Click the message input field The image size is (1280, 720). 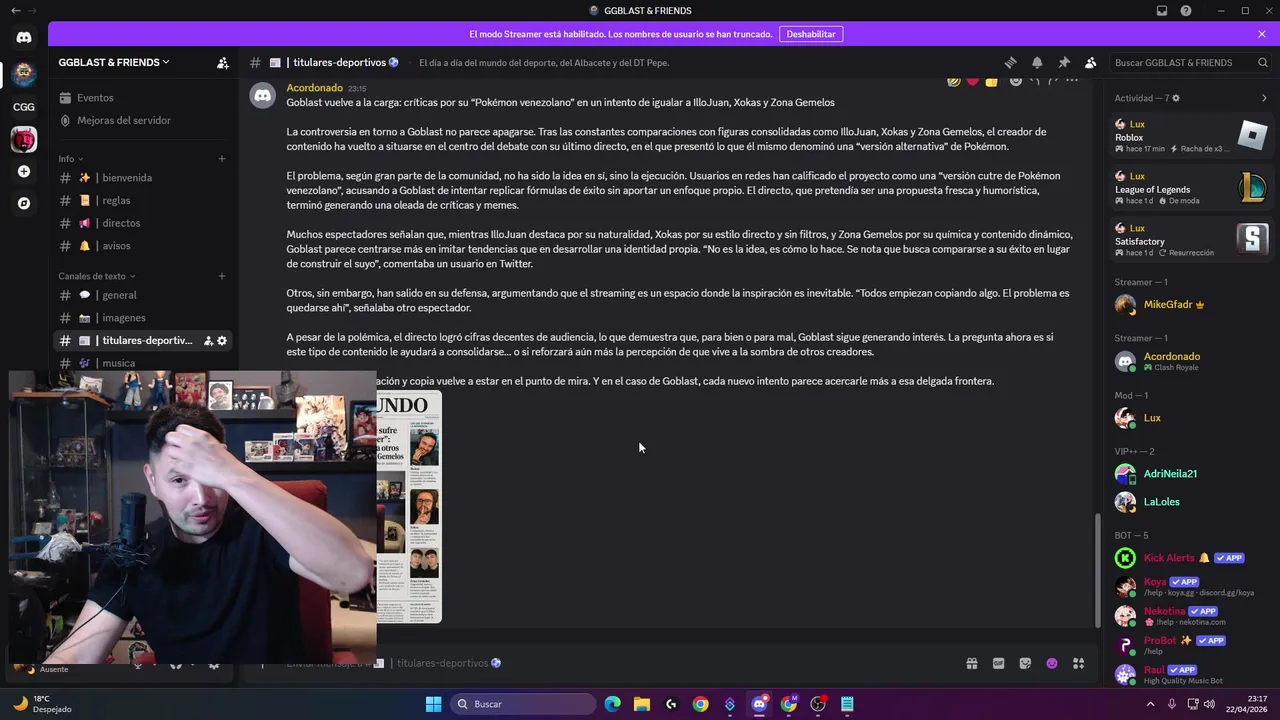670,663
